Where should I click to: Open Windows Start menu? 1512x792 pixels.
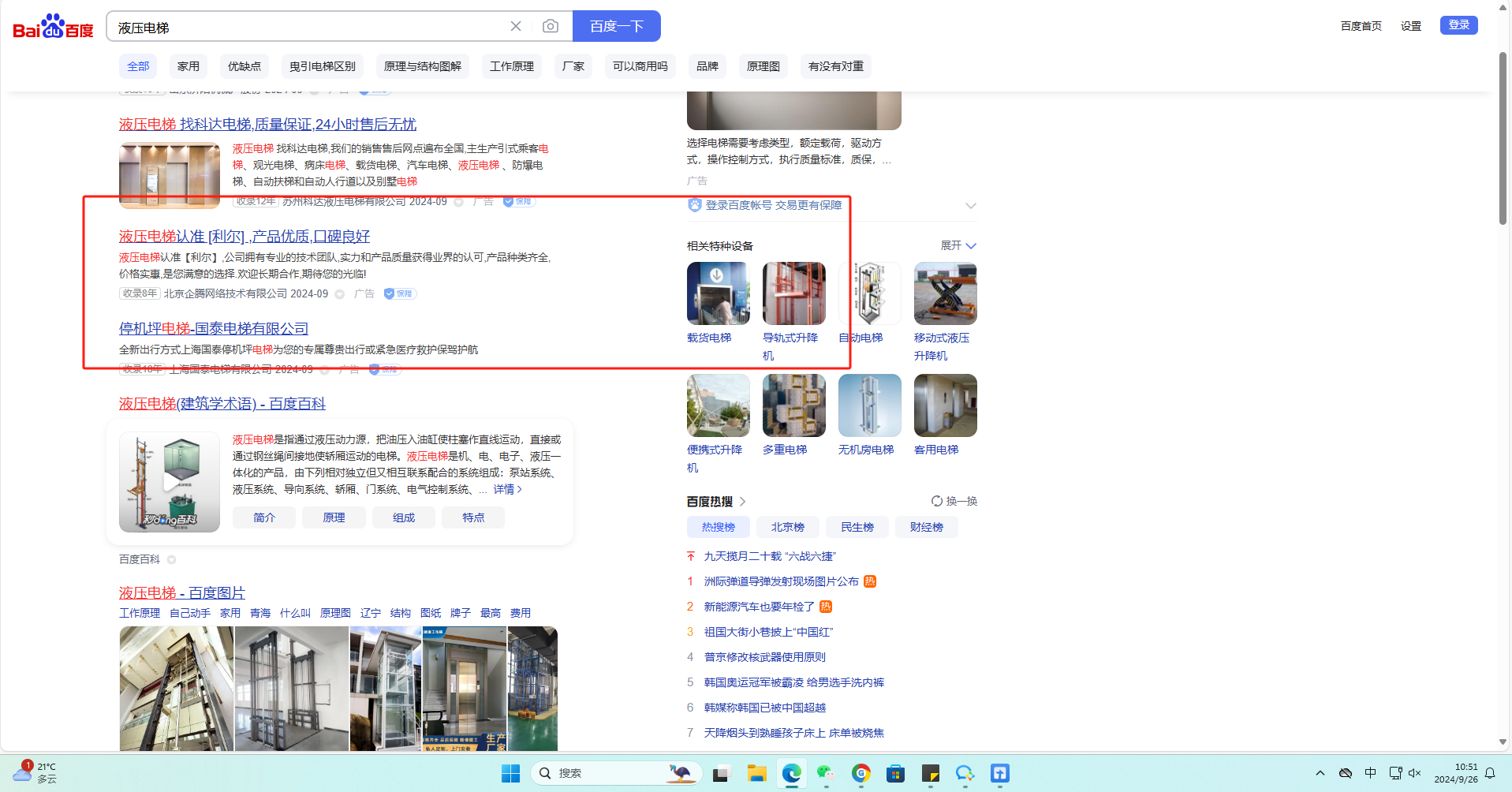click(511, 773)
